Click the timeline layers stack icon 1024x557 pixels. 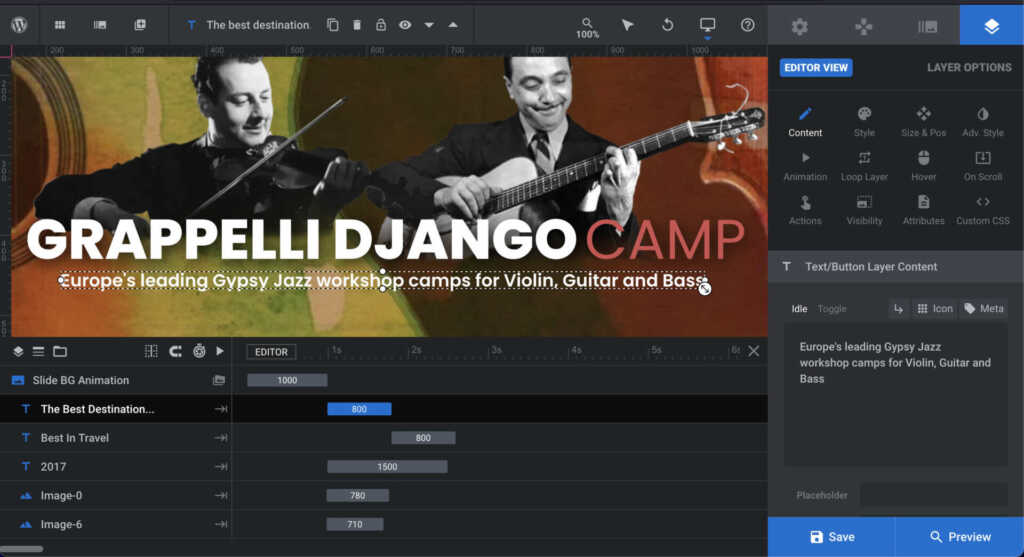point(18,351)
